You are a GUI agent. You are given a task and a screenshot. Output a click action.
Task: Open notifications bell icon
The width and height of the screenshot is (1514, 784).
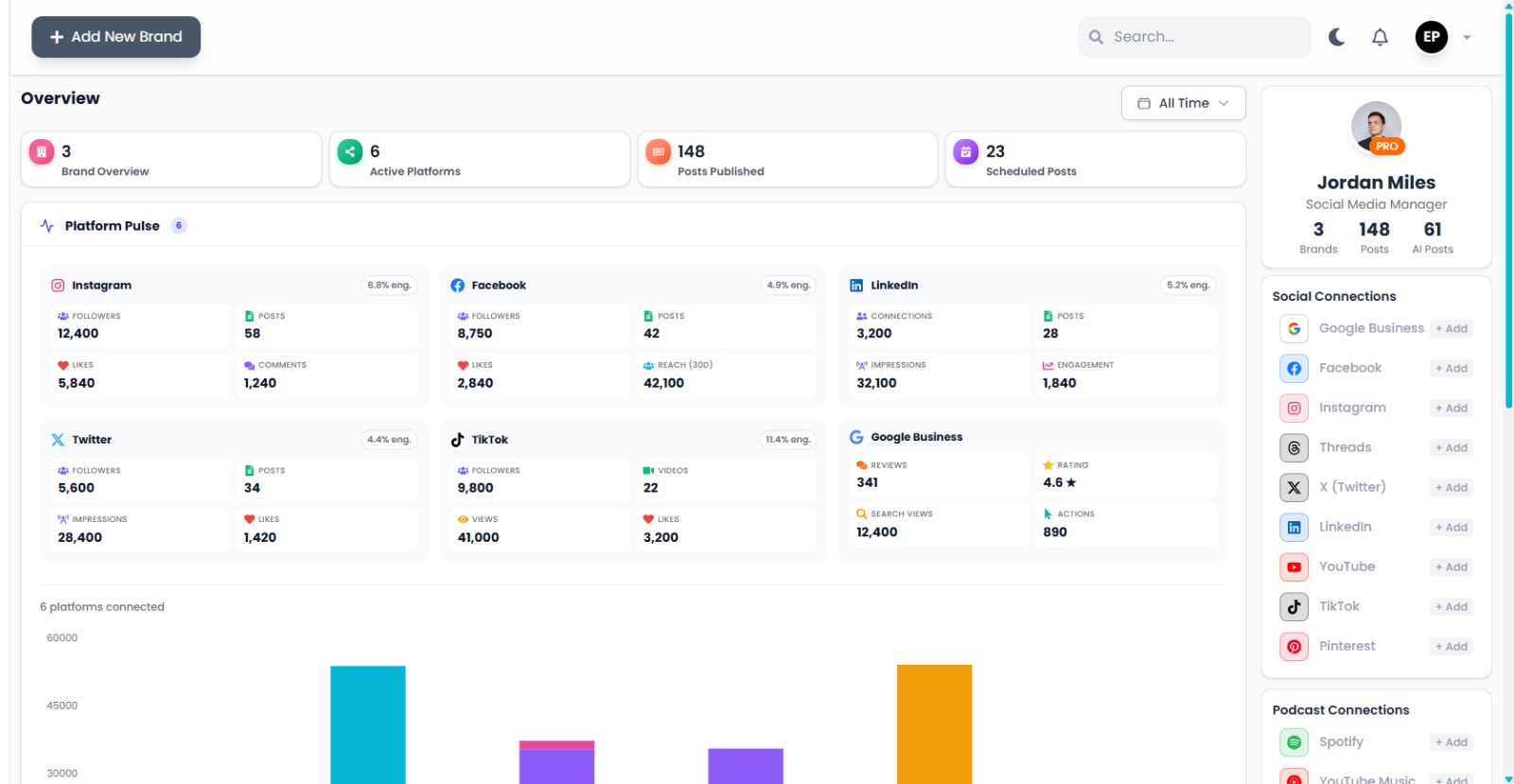click(x=1380, y=37)
